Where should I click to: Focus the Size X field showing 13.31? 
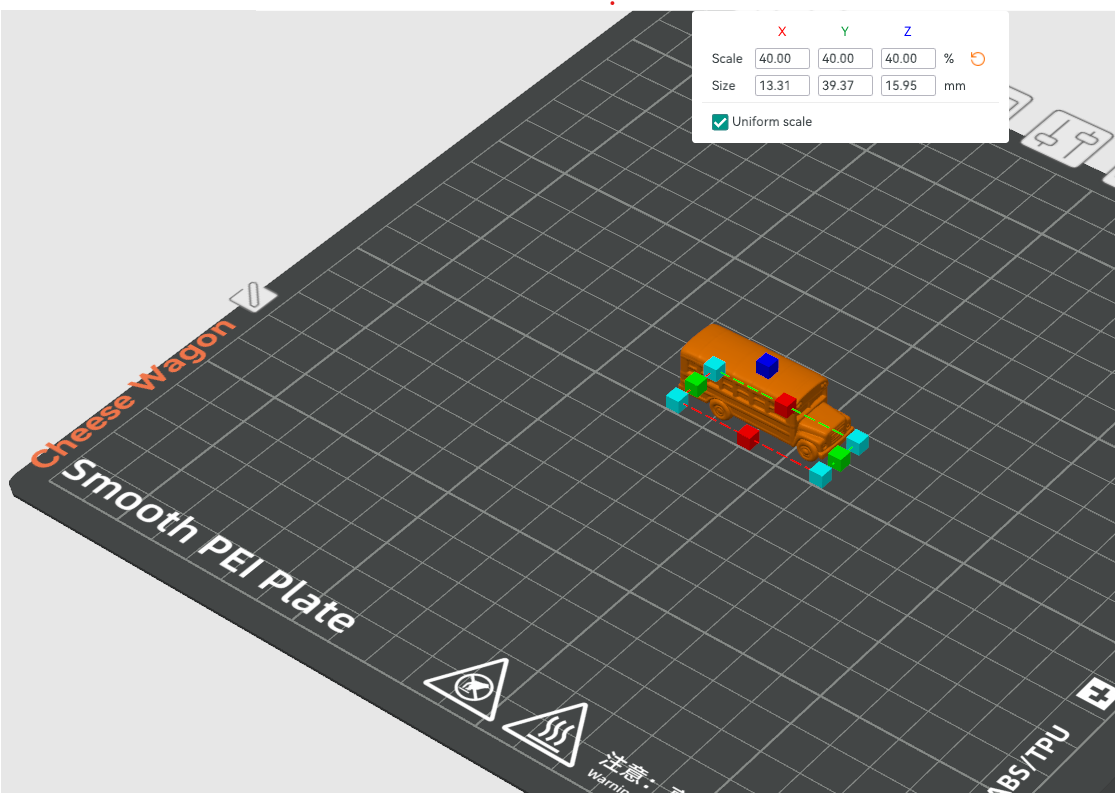[782, 85]
